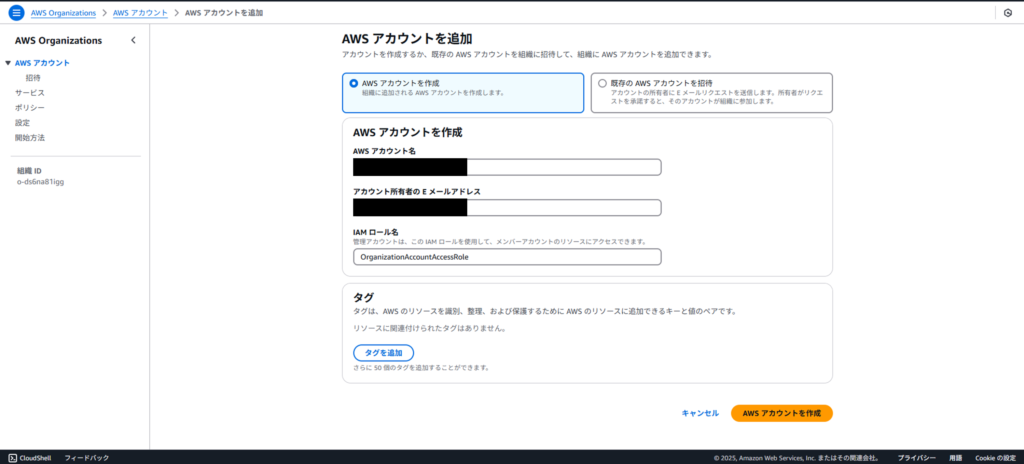Click the organization ID o-ds6na81igg

click(x=40, y=182)
